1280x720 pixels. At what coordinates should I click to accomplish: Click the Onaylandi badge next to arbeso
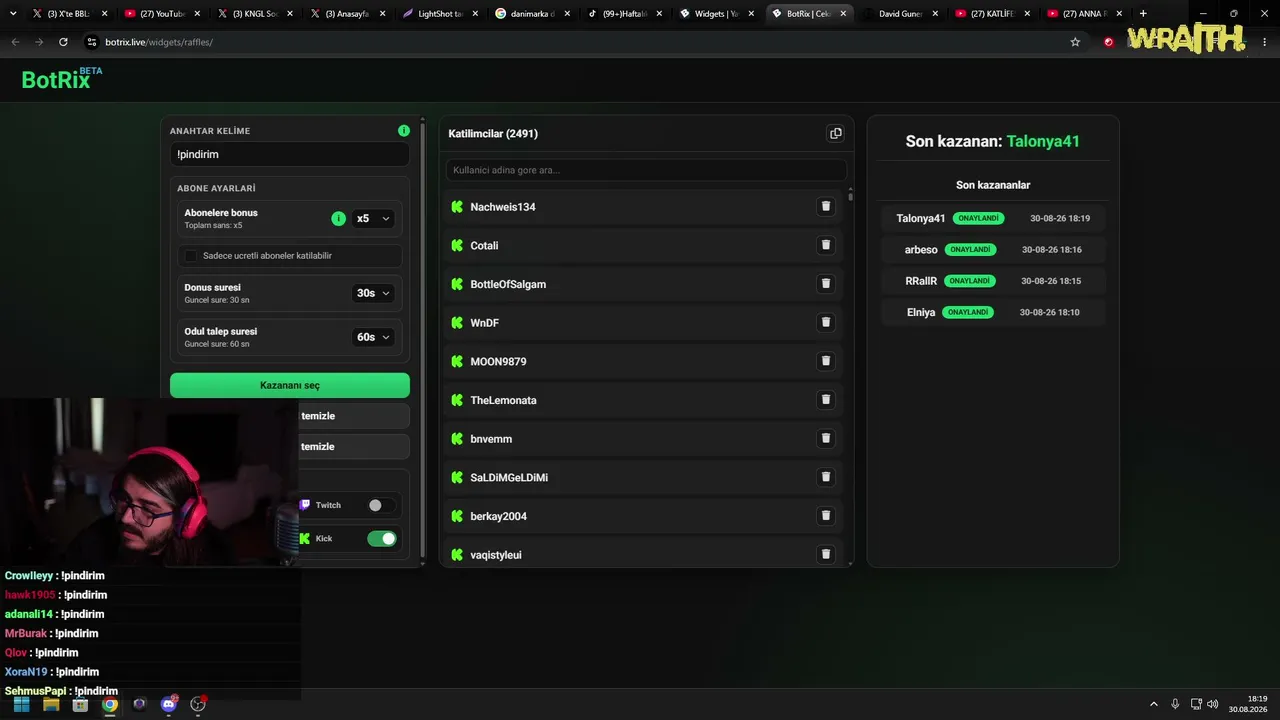[970, 249]
